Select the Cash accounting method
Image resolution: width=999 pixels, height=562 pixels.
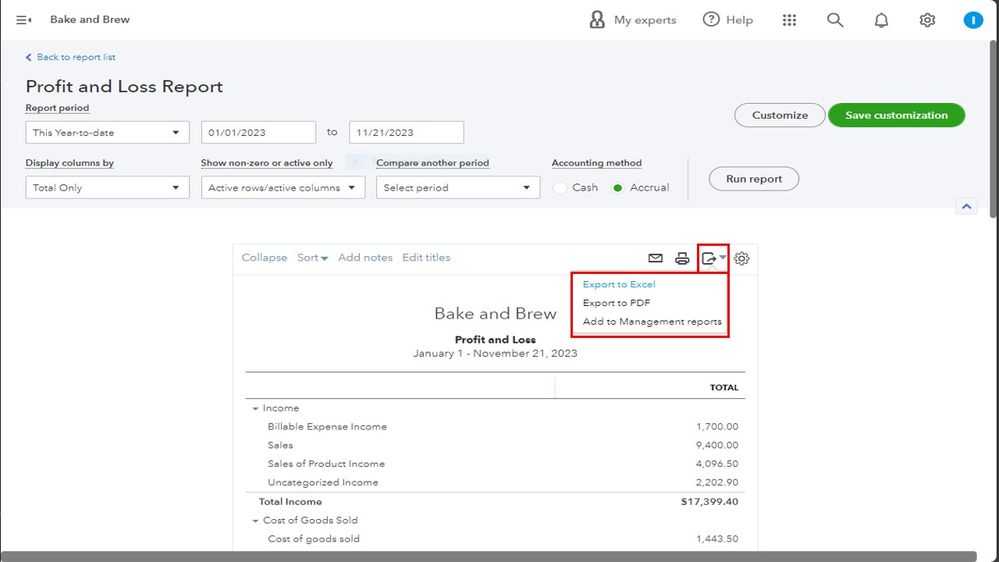(x=560, y=188)
